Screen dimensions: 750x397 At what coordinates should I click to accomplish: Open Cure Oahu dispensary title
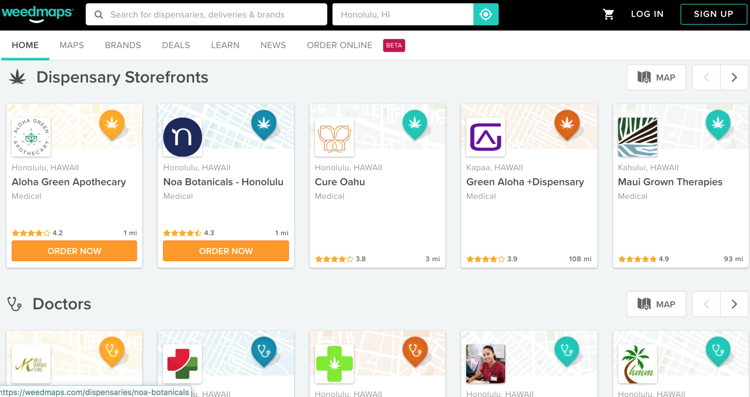pos(340,182)
